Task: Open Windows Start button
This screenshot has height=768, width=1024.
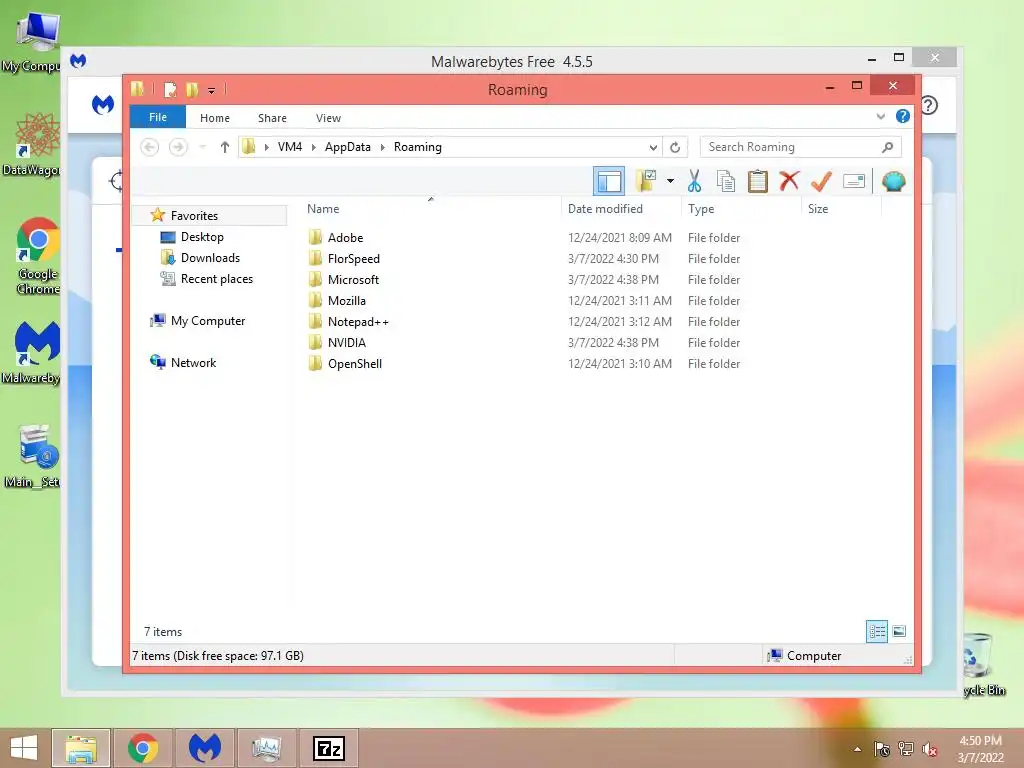Action: [24, 748]
